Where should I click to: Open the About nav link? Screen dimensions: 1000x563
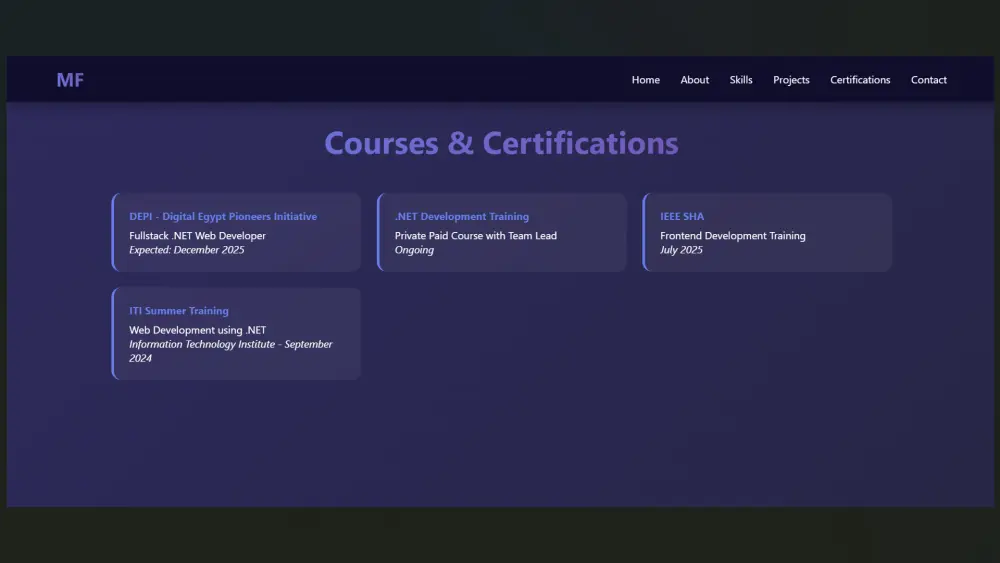tap(695, 80)
